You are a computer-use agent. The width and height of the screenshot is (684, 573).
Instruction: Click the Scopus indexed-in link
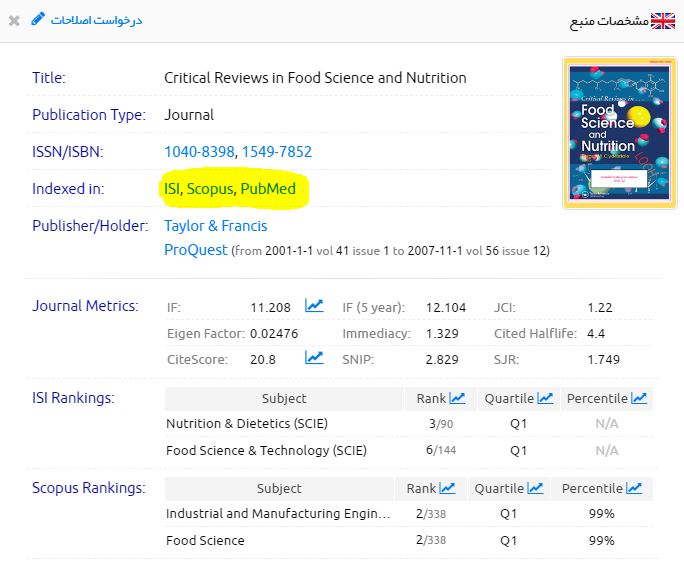tap(210, 189)
